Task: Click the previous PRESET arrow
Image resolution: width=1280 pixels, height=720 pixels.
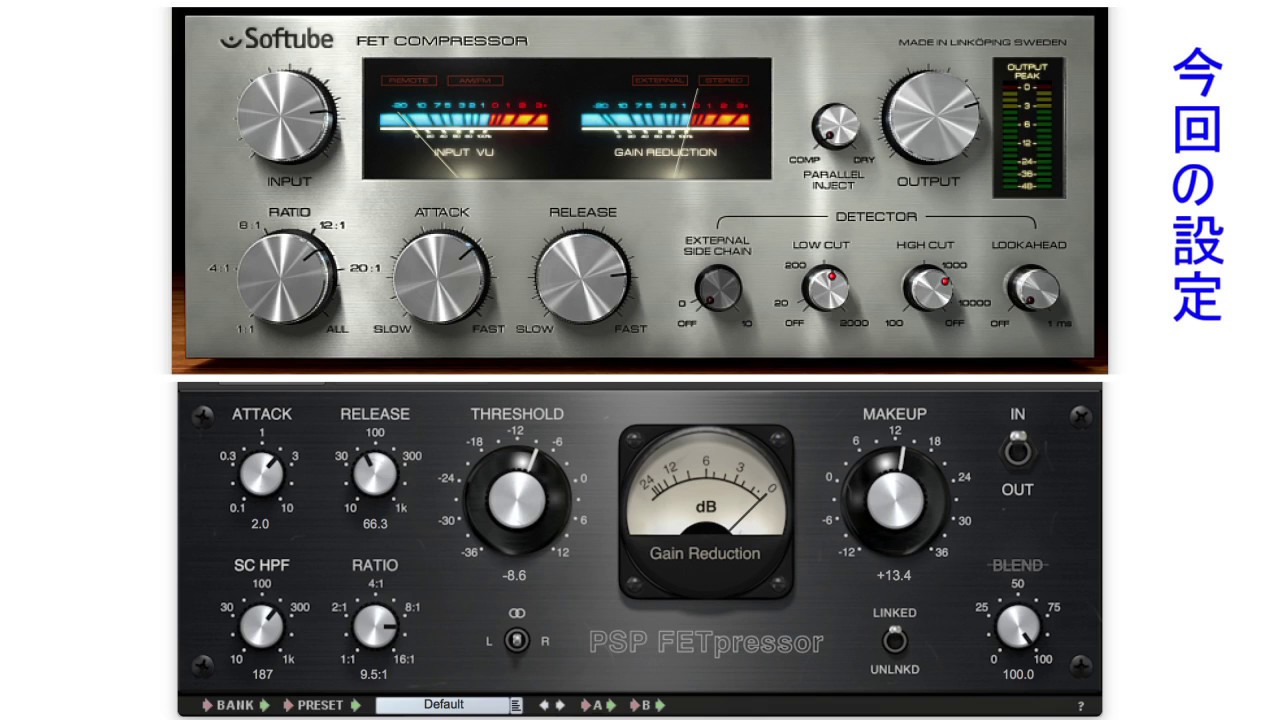Action: click(289, 705)
